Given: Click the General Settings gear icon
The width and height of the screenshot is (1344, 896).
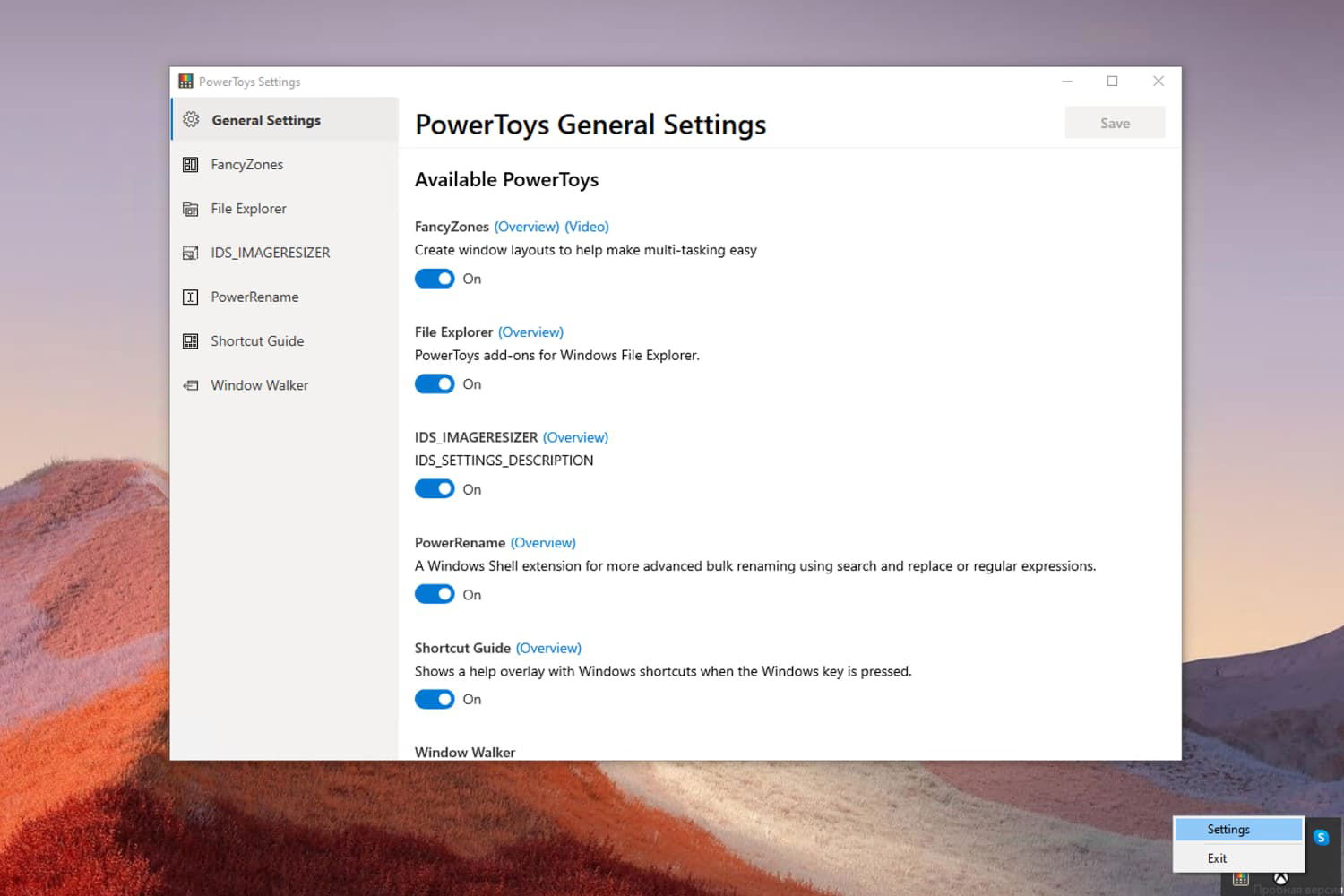Looking at the screenshot, I should click(191, 119).
